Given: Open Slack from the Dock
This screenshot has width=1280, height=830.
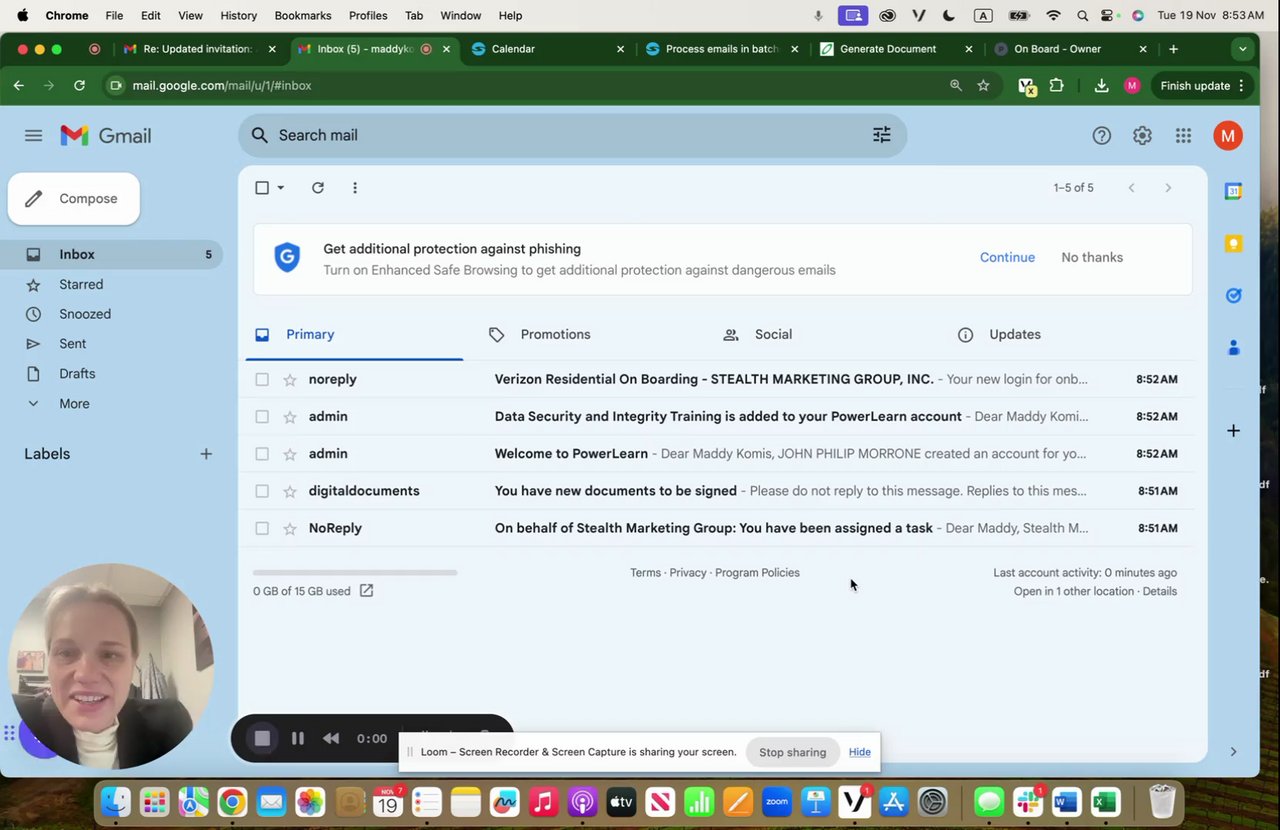Looking at the screenshot, I should click(x=1028, y=801).
